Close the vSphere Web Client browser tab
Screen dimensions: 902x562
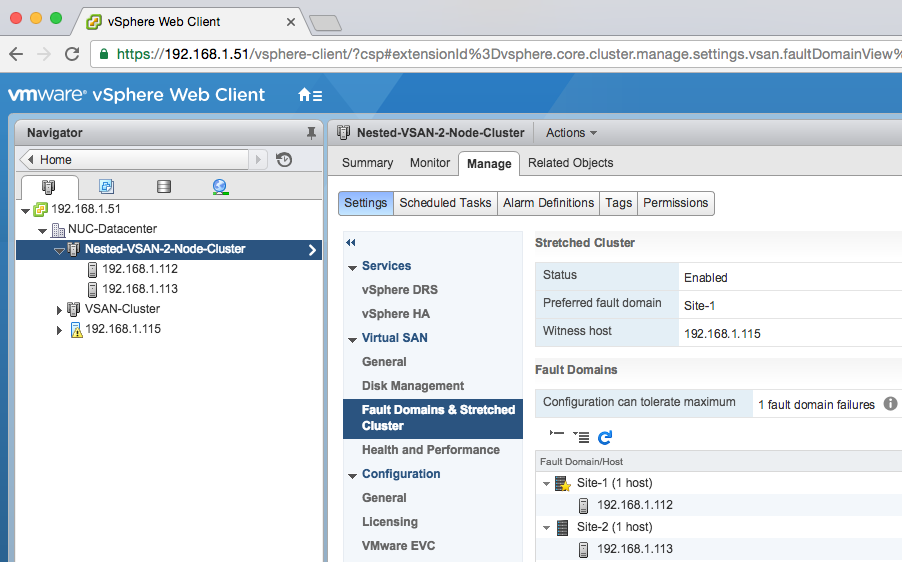point(291,22)
